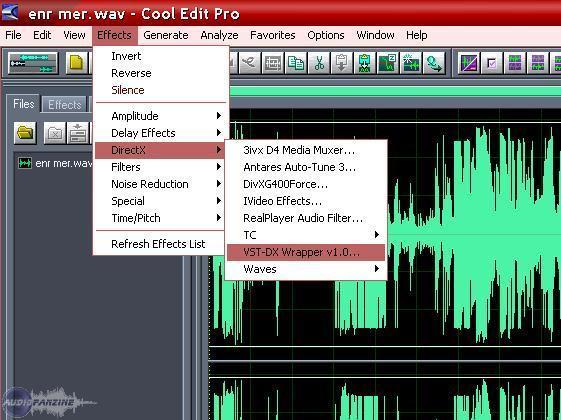Click the waveform icon beside enr mer.wav

[25, 163]
